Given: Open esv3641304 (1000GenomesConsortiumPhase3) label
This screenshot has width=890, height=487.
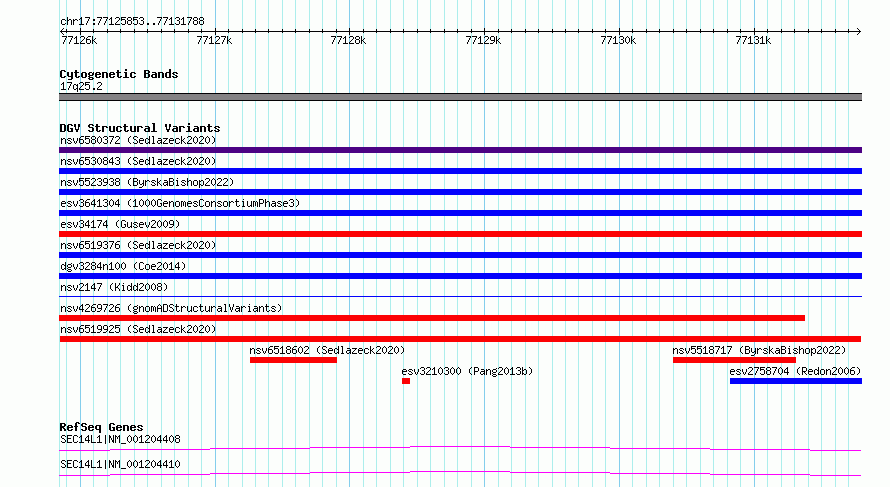Looking at the screenshot, I should [x=180, y=203].
